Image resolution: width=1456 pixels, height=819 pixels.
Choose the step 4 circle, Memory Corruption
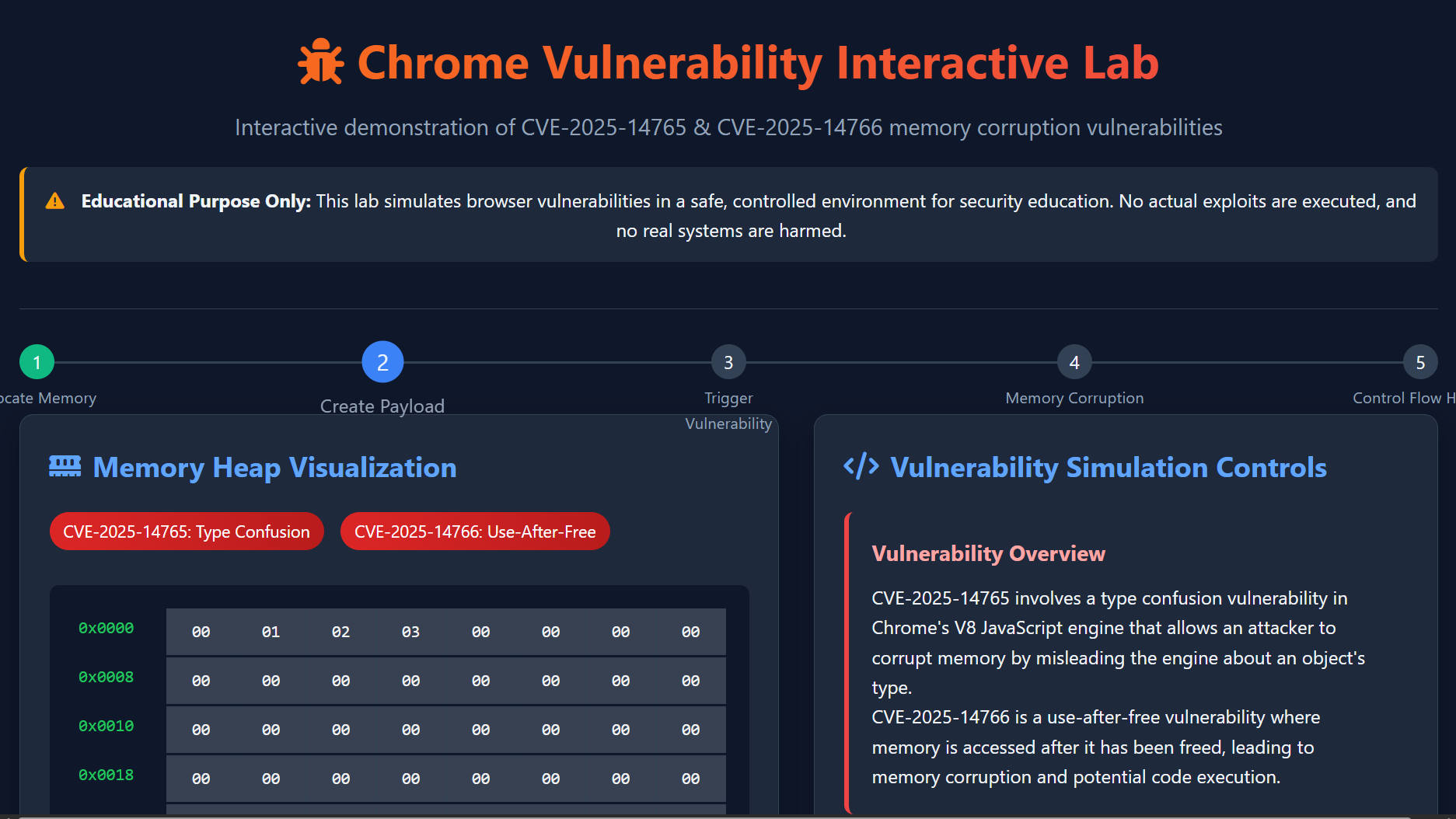point(1074,362)
